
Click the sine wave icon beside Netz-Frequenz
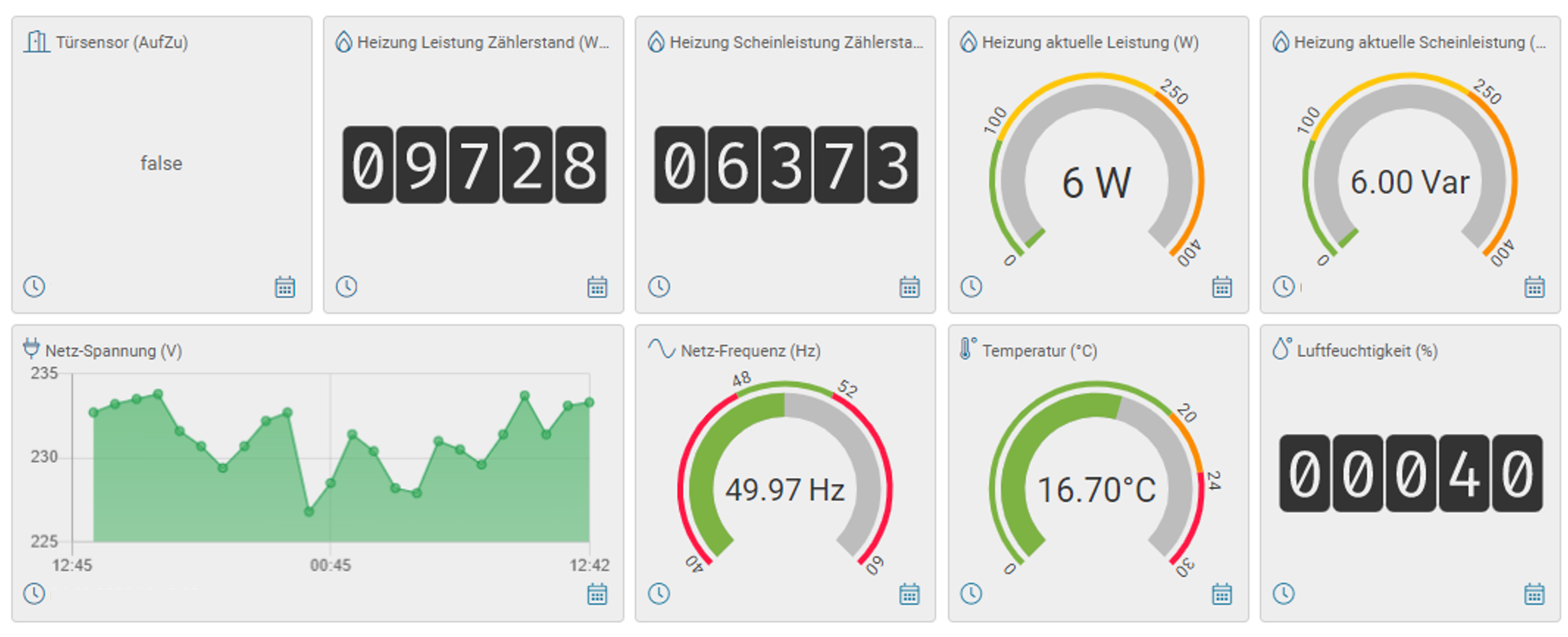(661, 349)
